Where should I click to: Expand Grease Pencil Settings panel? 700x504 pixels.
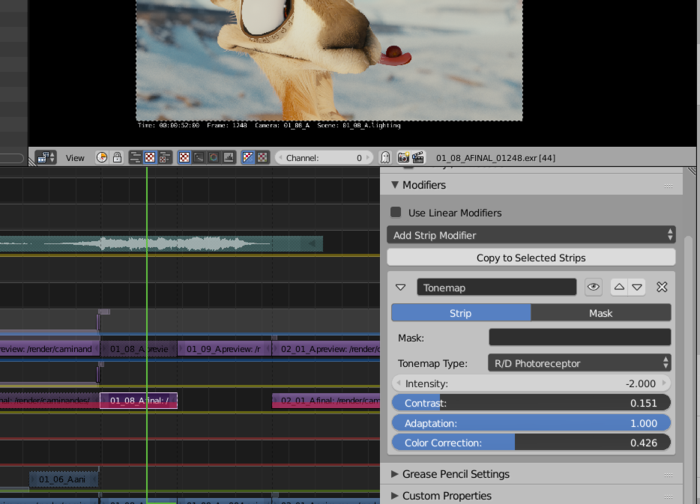point(454,474)
